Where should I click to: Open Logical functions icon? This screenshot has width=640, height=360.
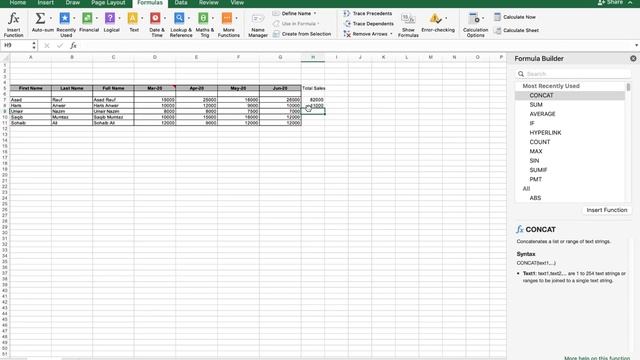pos(110,18)
